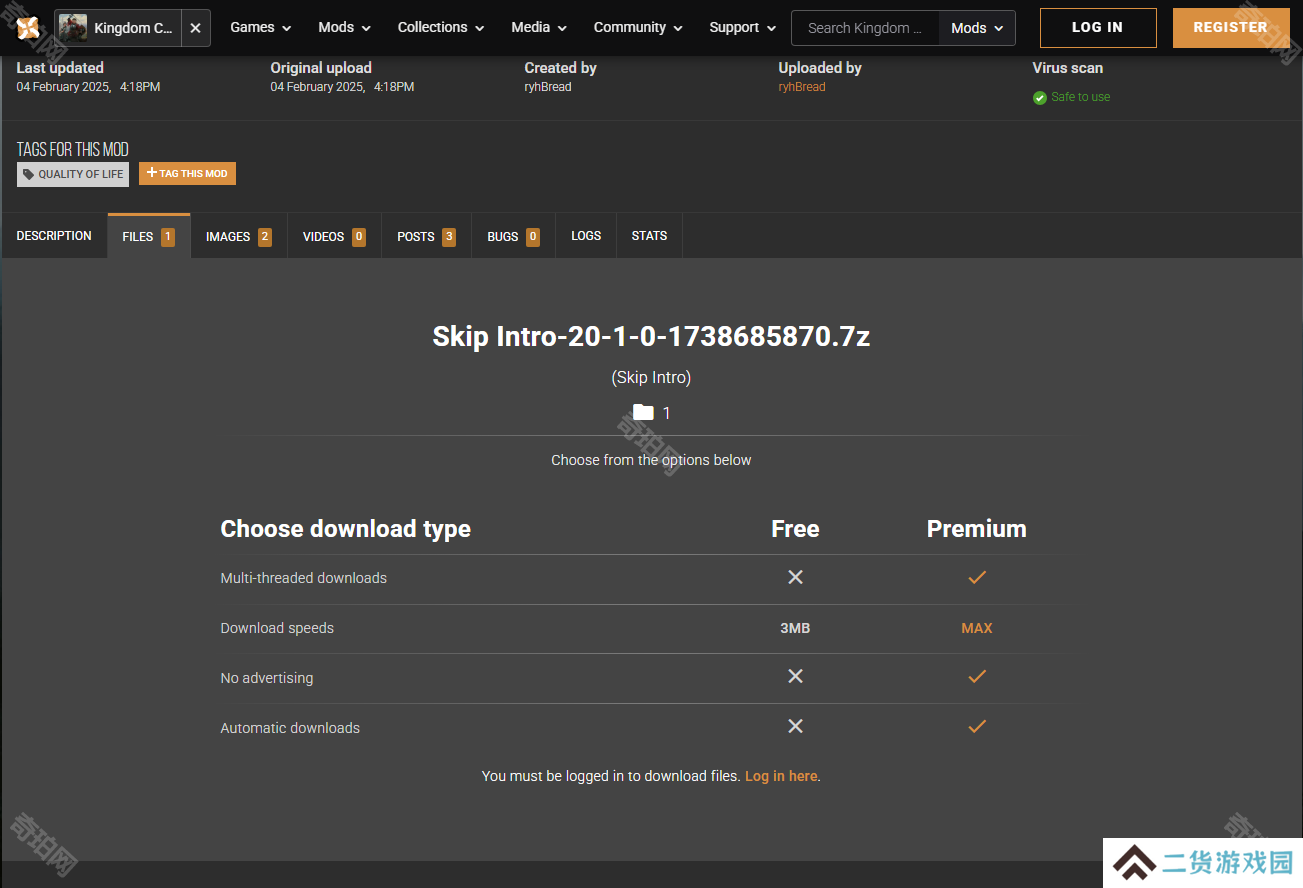
Task: Open the VIDEOS tab
Action: pyautogui.click(x=334, y=237)
